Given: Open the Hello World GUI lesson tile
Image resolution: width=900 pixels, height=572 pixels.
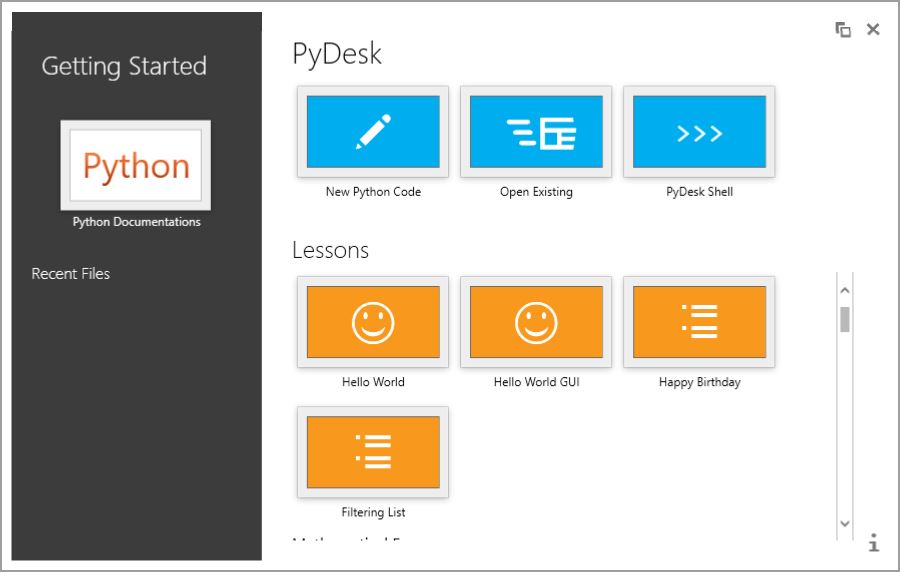Looking at the screenshot, I should 536,322.
